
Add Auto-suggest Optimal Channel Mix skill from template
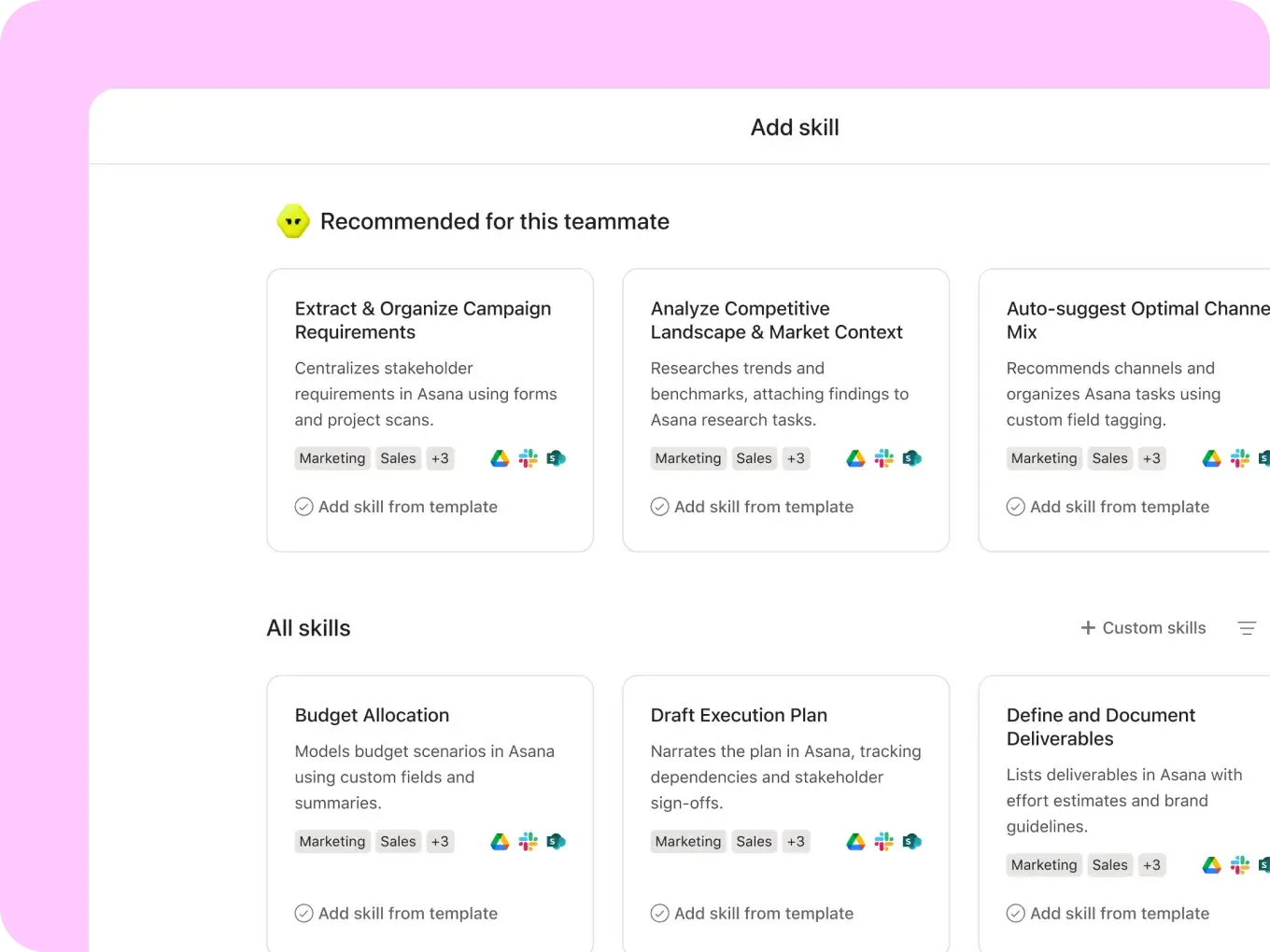click(1108, 507)
